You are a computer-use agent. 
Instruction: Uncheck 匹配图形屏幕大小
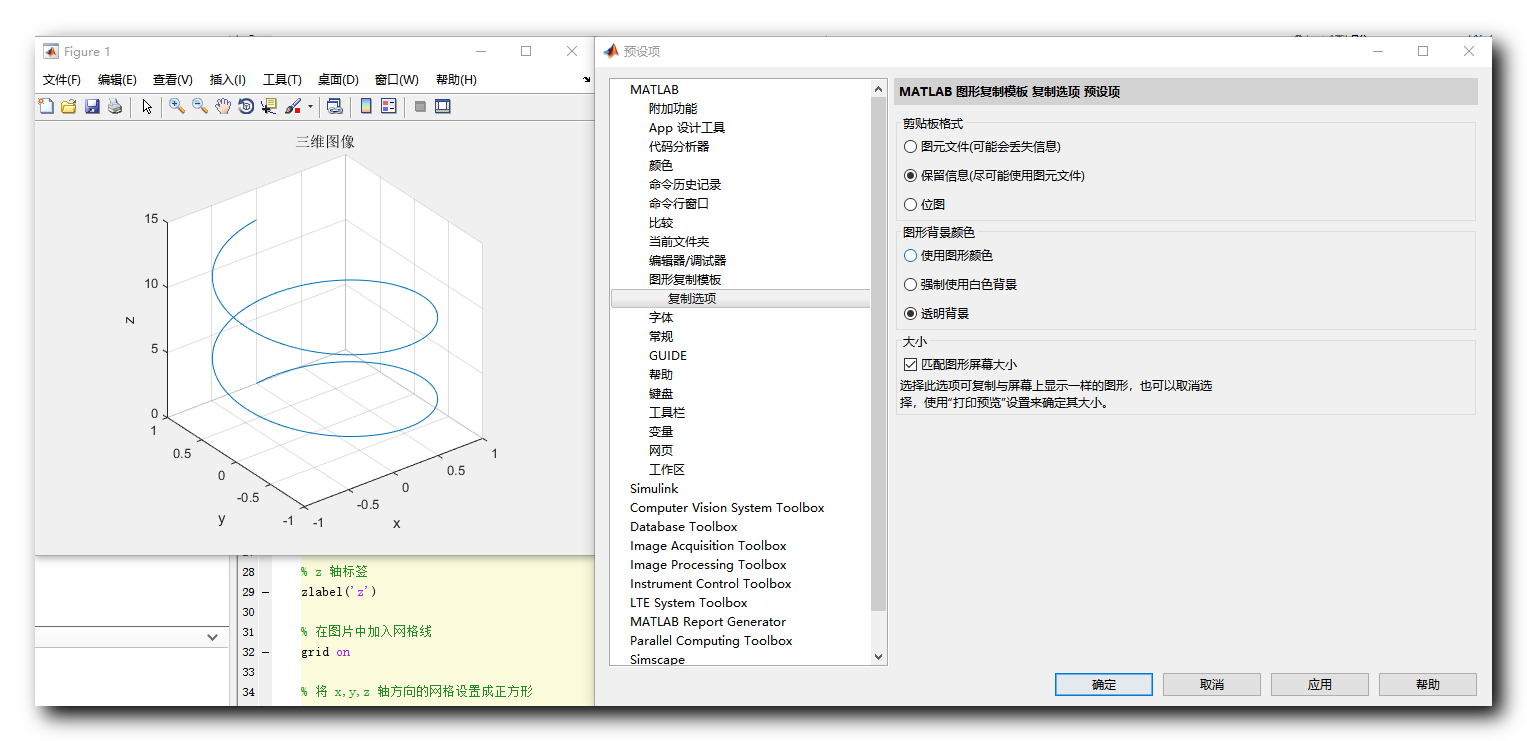pos(910,362)
